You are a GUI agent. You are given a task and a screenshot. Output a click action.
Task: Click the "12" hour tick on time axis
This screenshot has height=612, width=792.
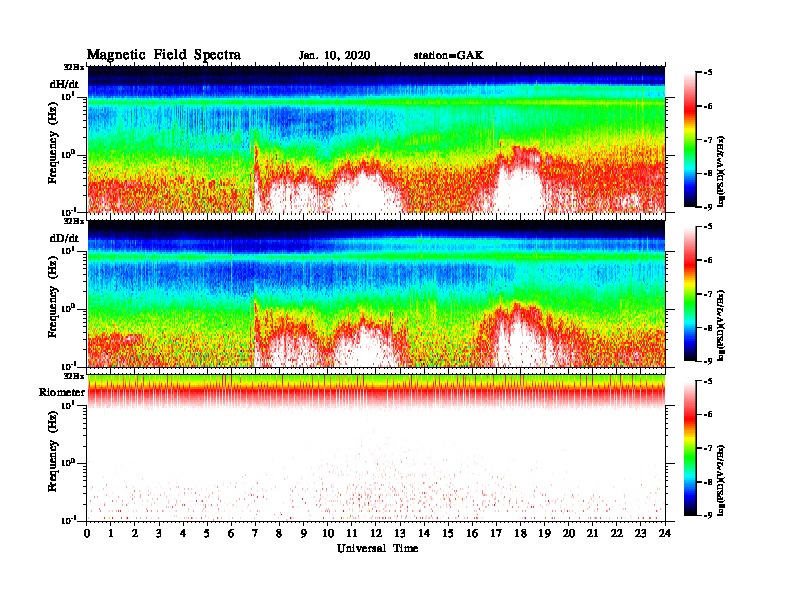click(x=376, y=534)
